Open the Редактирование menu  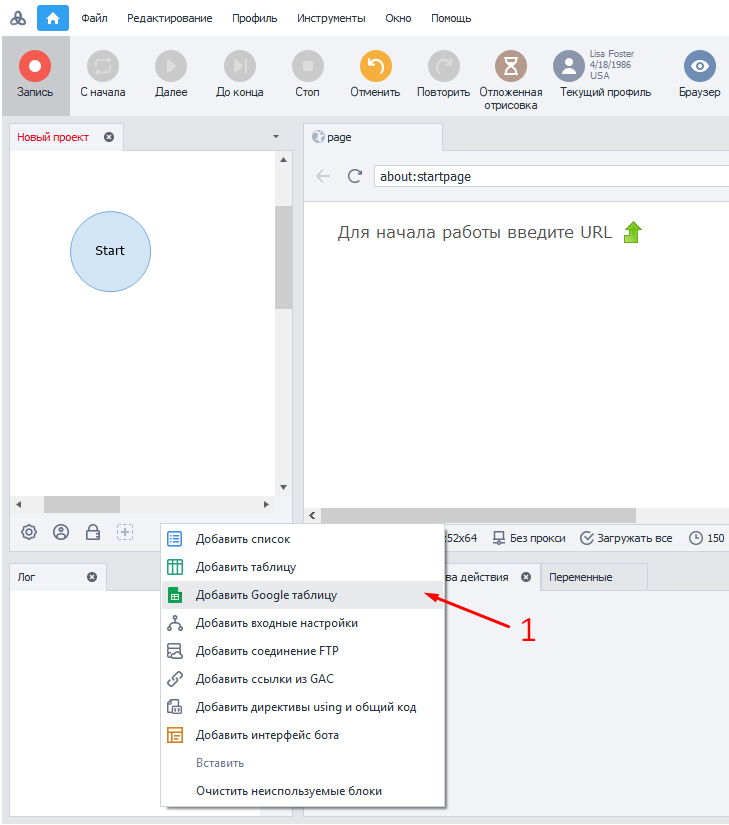coord(169,18)
